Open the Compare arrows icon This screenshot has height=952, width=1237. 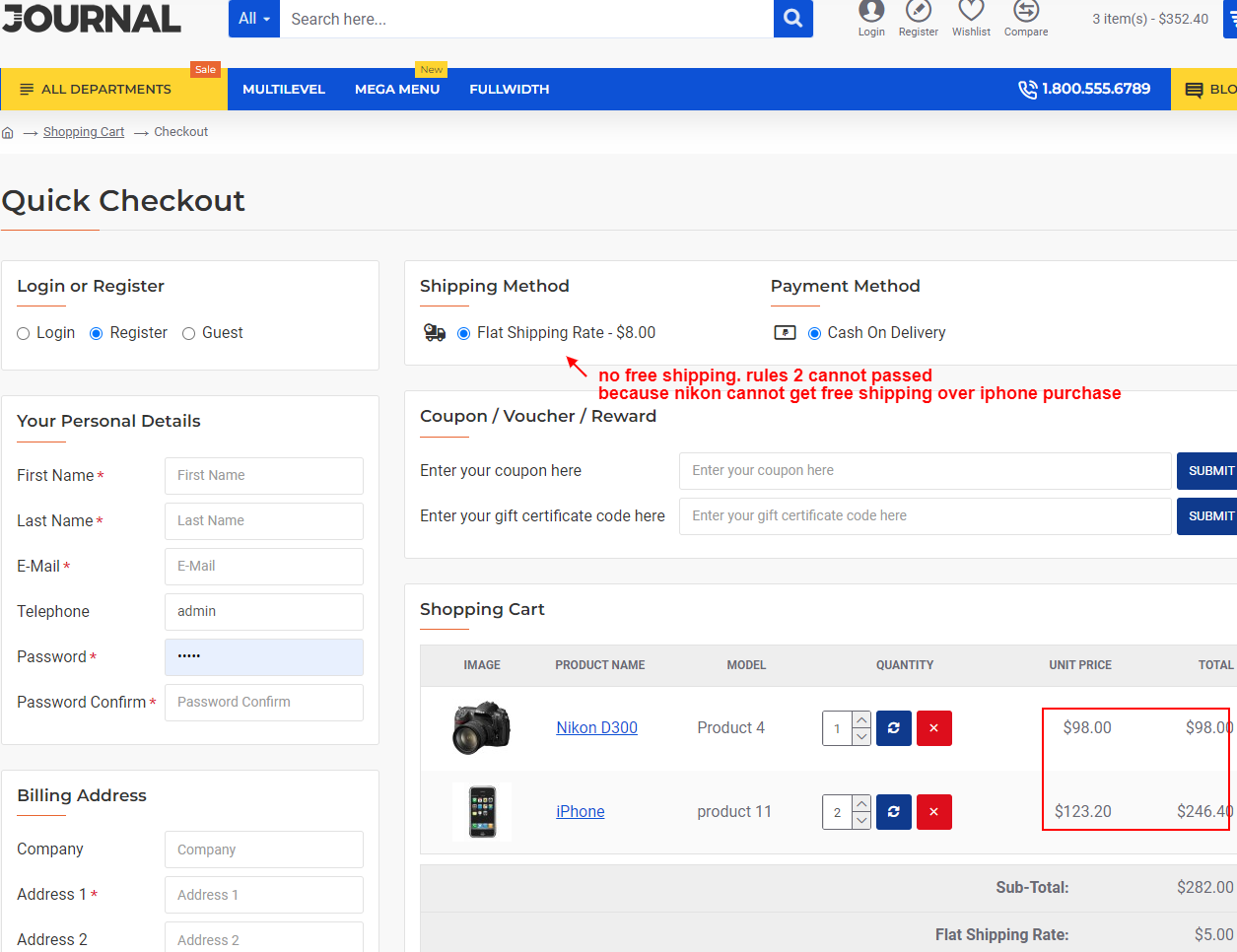[1026, 10]
